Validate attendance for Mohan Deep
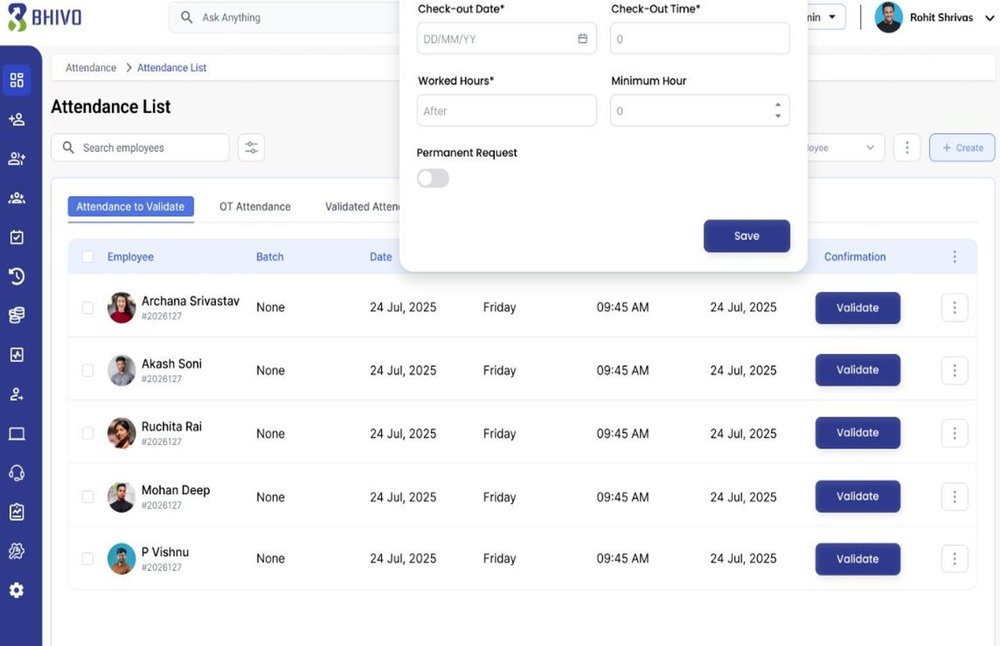The image size is (1000, 646). tap(857, 496)
